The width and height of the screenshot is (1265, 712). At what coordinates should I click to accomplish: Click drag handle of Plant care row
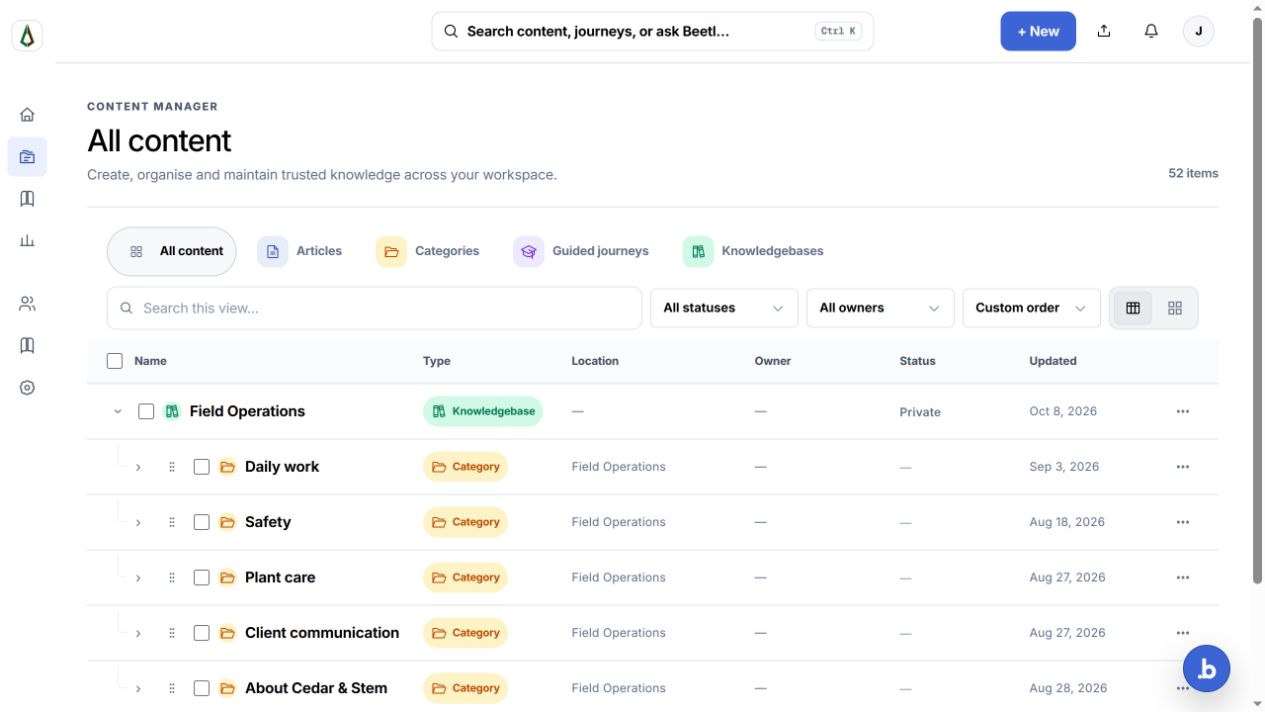pyautogui.click(x=172, y=578)
